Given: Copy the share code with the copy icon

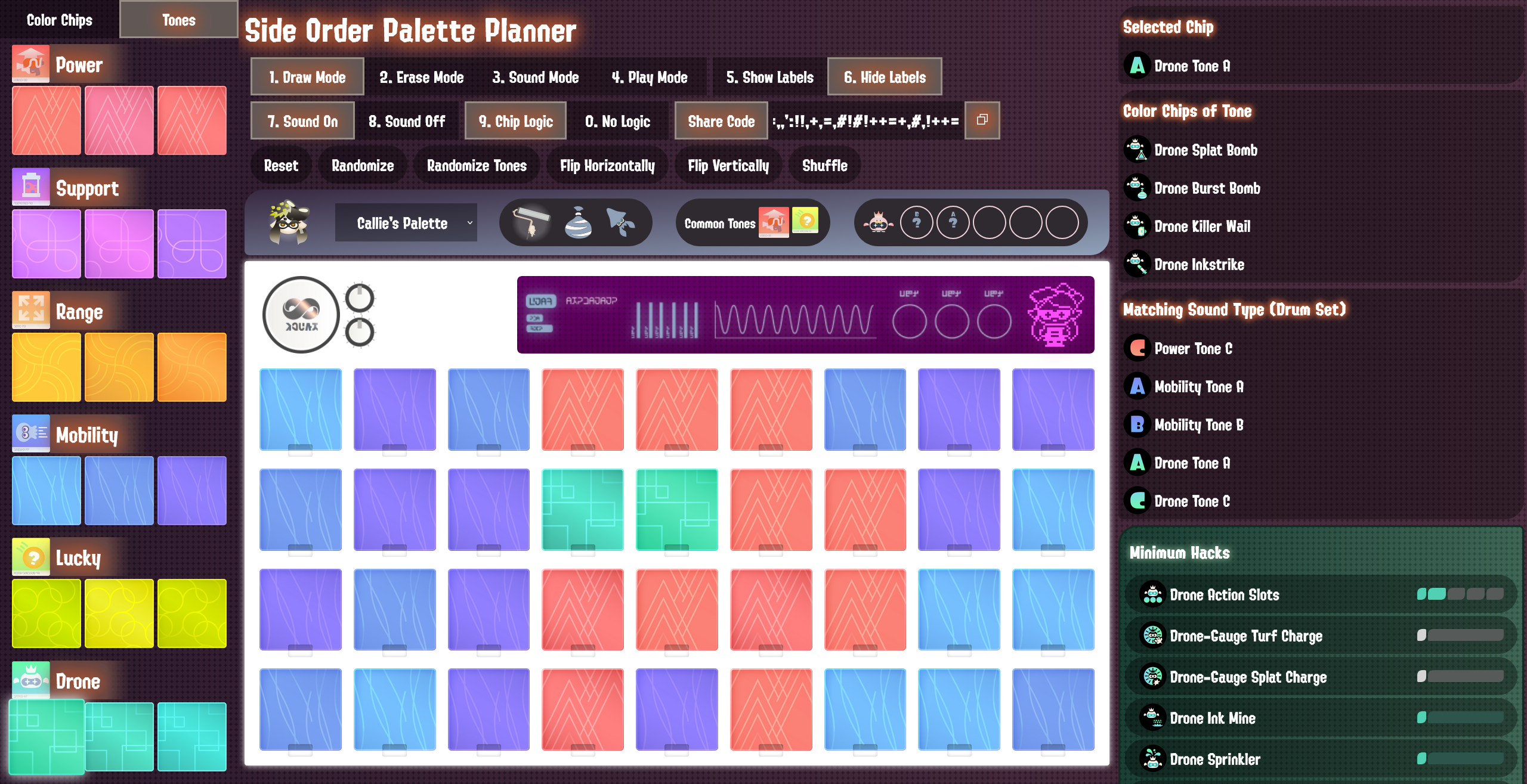Looking at the screenshot, I should tap(982, 120).
